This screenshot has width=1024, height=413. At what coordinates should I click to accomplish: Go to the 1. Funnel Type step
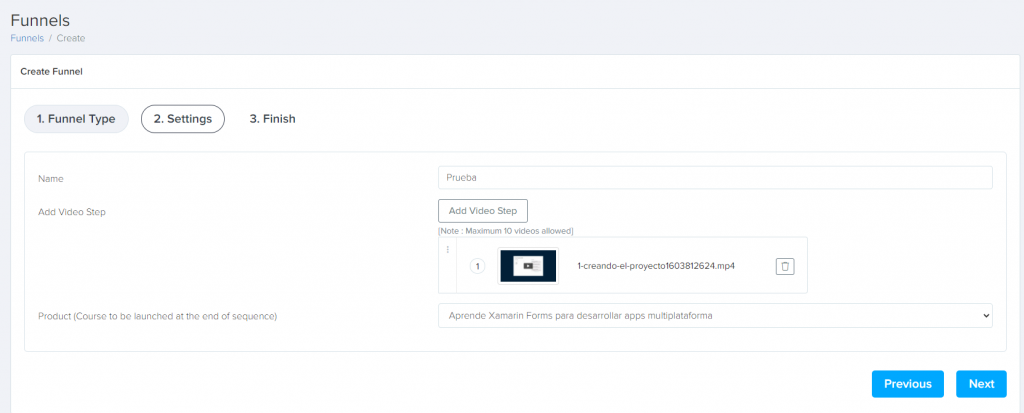[x=76, y=119]
